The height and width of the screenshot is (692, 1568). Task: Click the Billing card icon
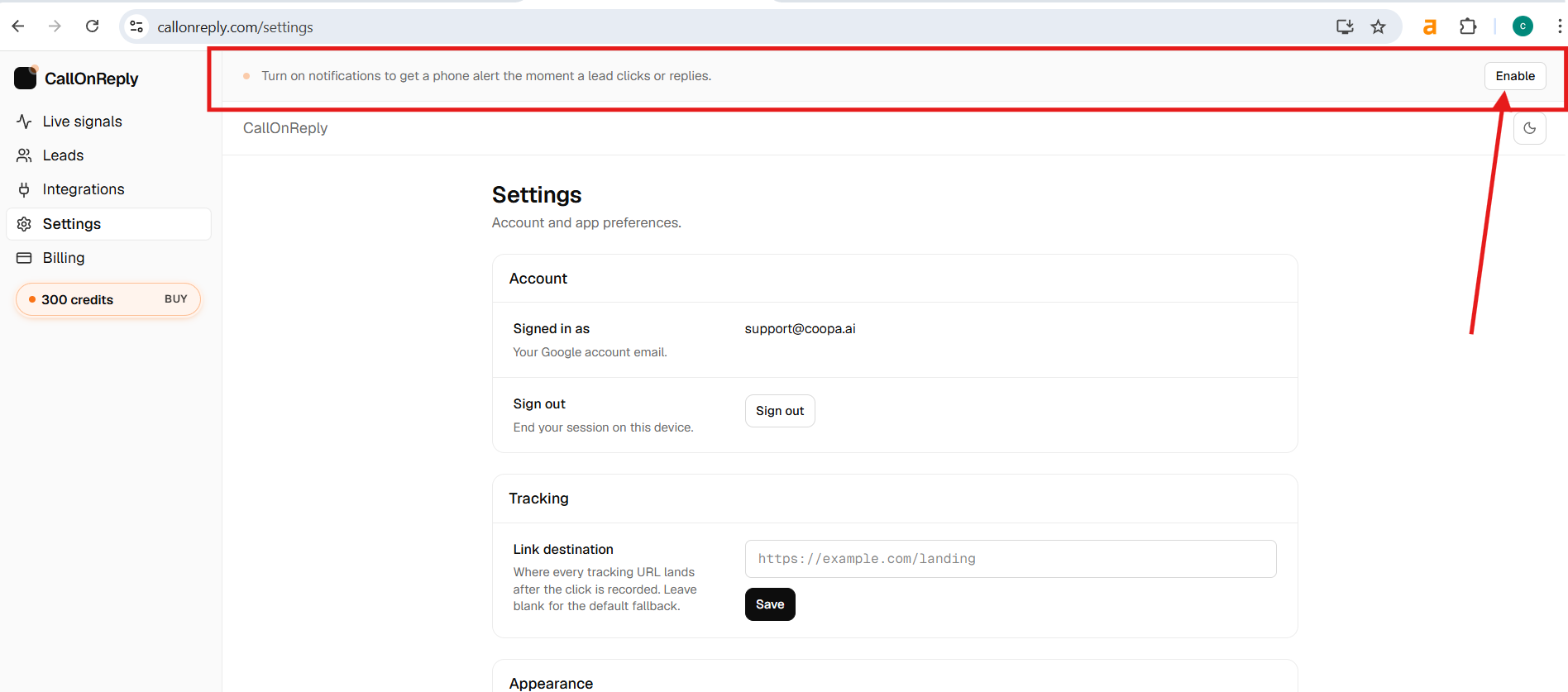[24, 258]
